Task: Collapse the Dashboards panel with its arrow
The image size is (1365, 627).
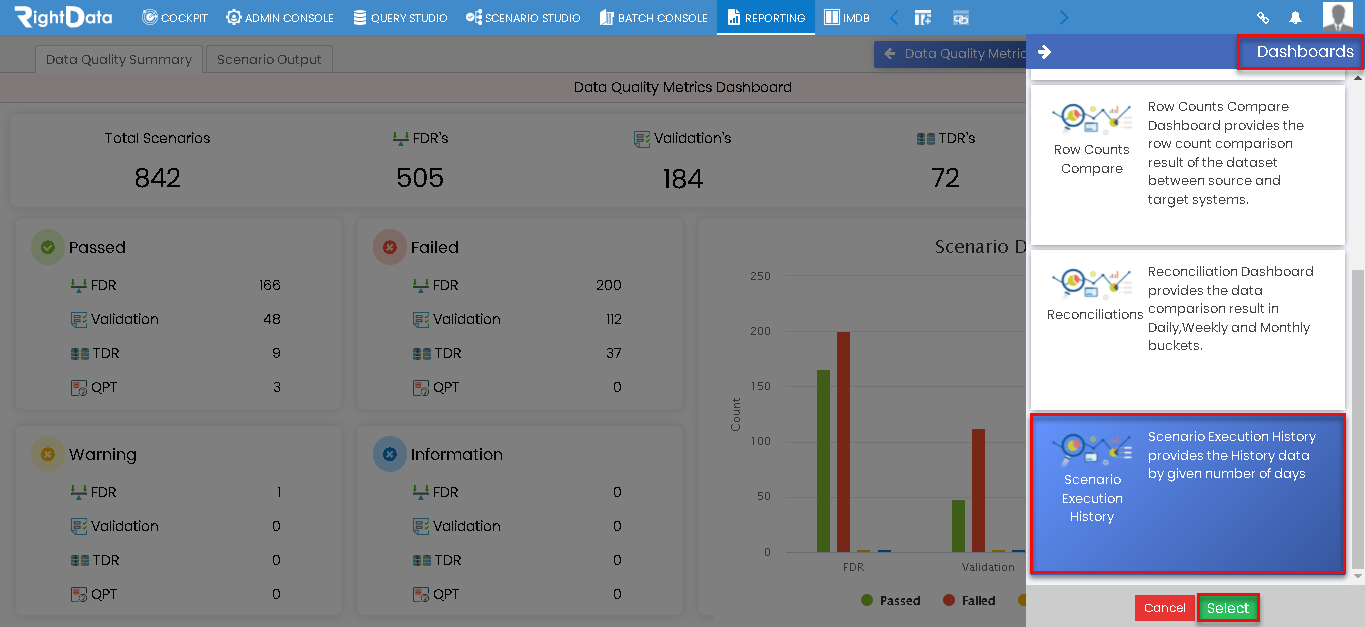Action: click(x=1044, y=53)
